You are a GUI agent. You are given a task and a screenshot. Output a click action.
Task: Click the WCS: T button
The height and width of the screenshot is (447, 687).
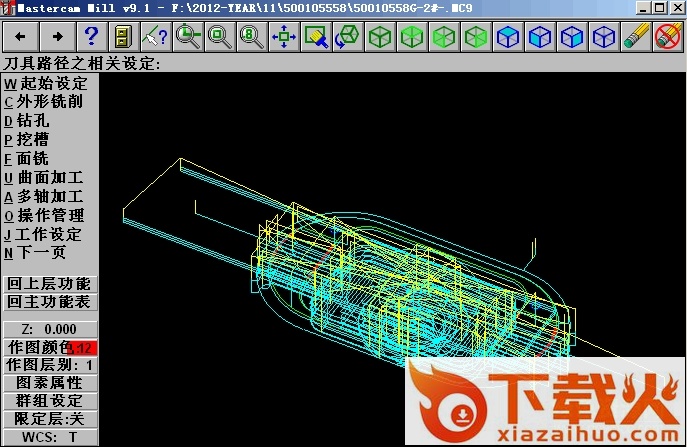(x=50, y=437)
